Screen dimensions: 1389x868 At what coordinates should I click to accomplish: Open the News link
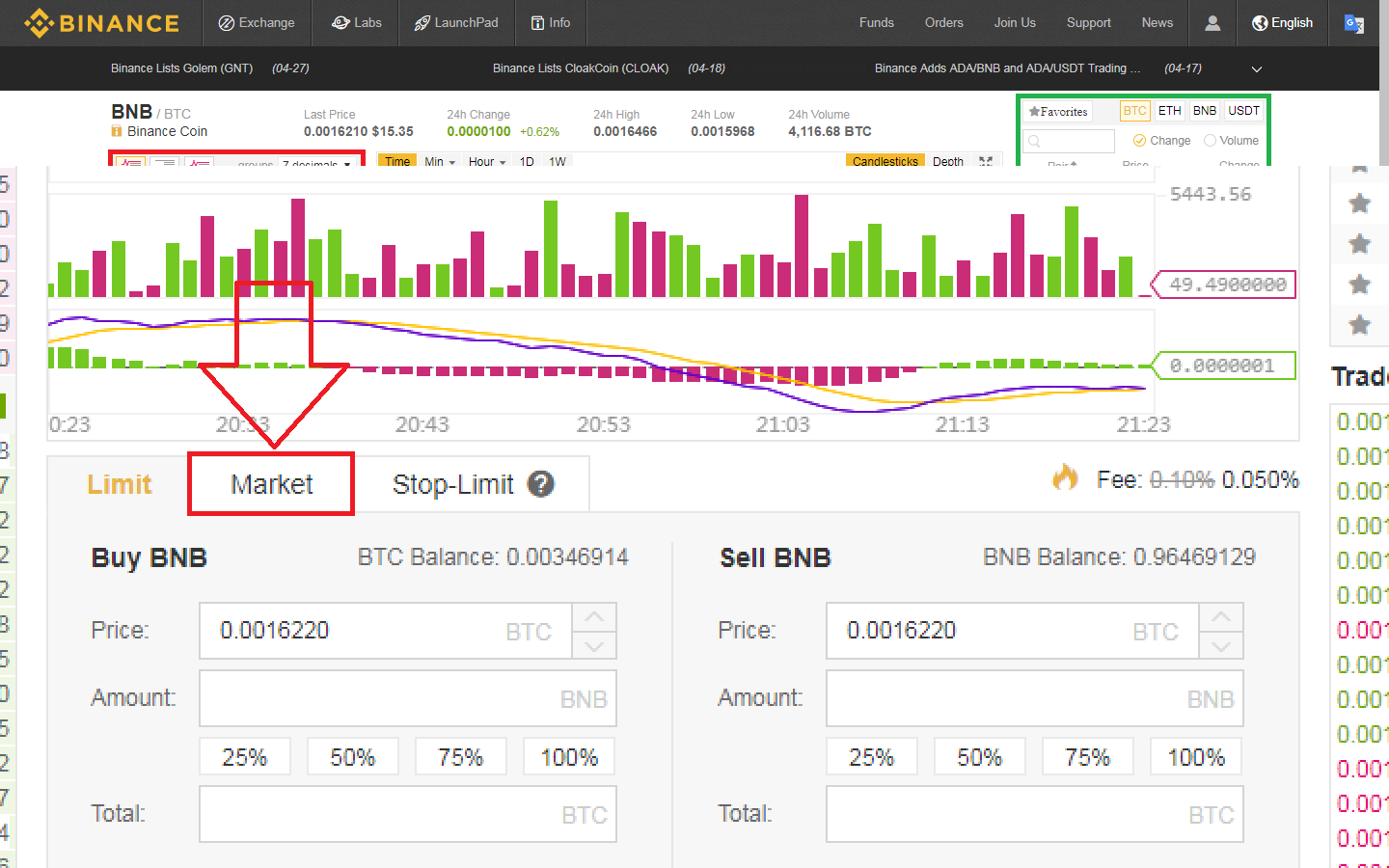tap(1157, 23)
